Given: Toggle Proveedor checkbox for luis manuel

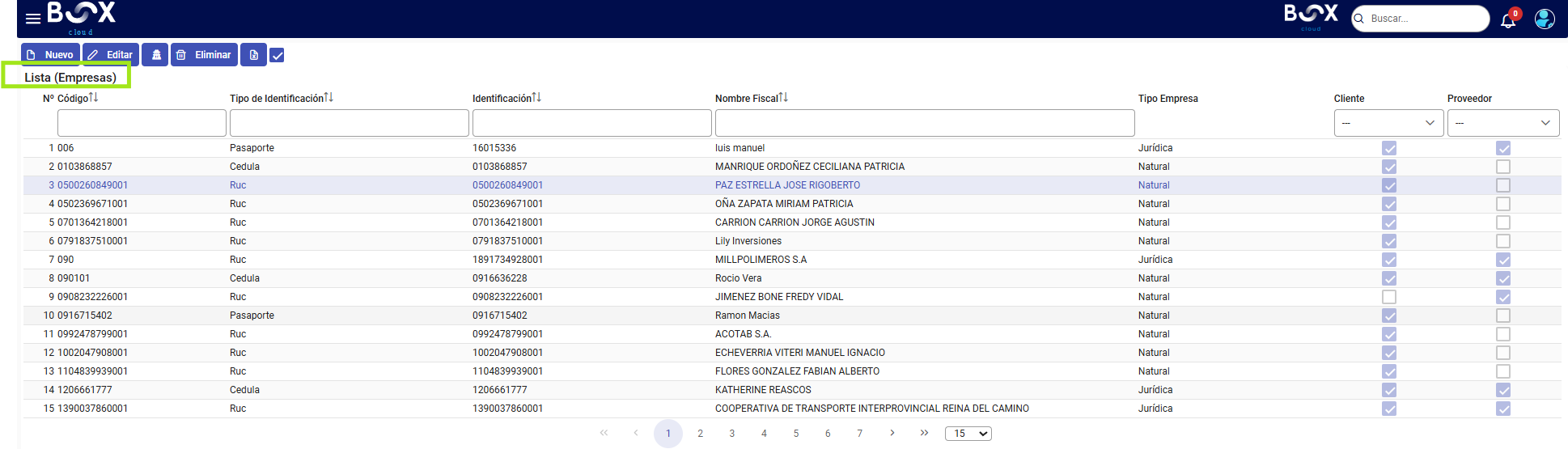Looking at the screenshot, I should 1503,148.
